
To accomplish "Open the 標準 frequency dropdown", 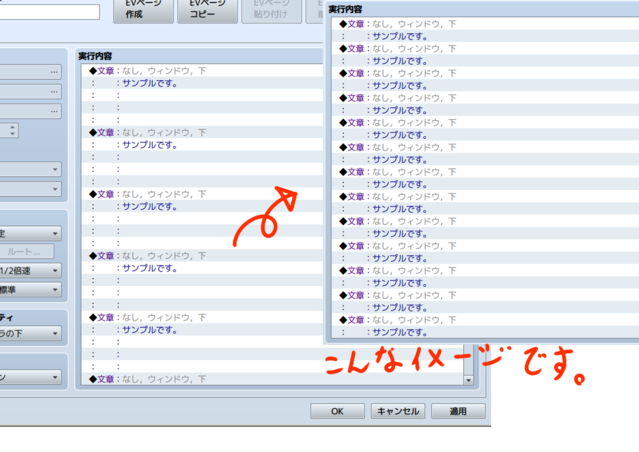I will pos(31,290).
